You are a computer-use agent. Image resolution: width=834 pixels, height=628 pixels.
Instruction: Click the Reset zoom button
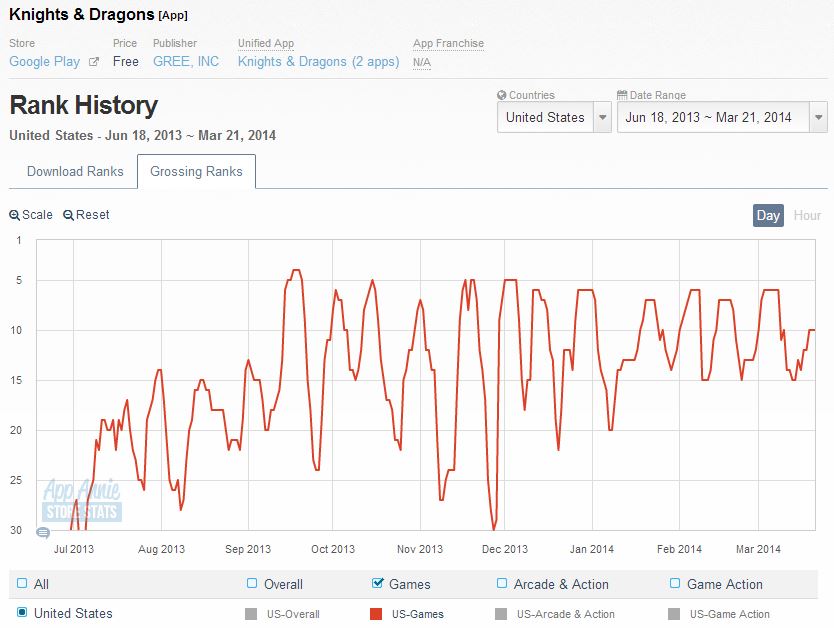[x=86, y=215]
